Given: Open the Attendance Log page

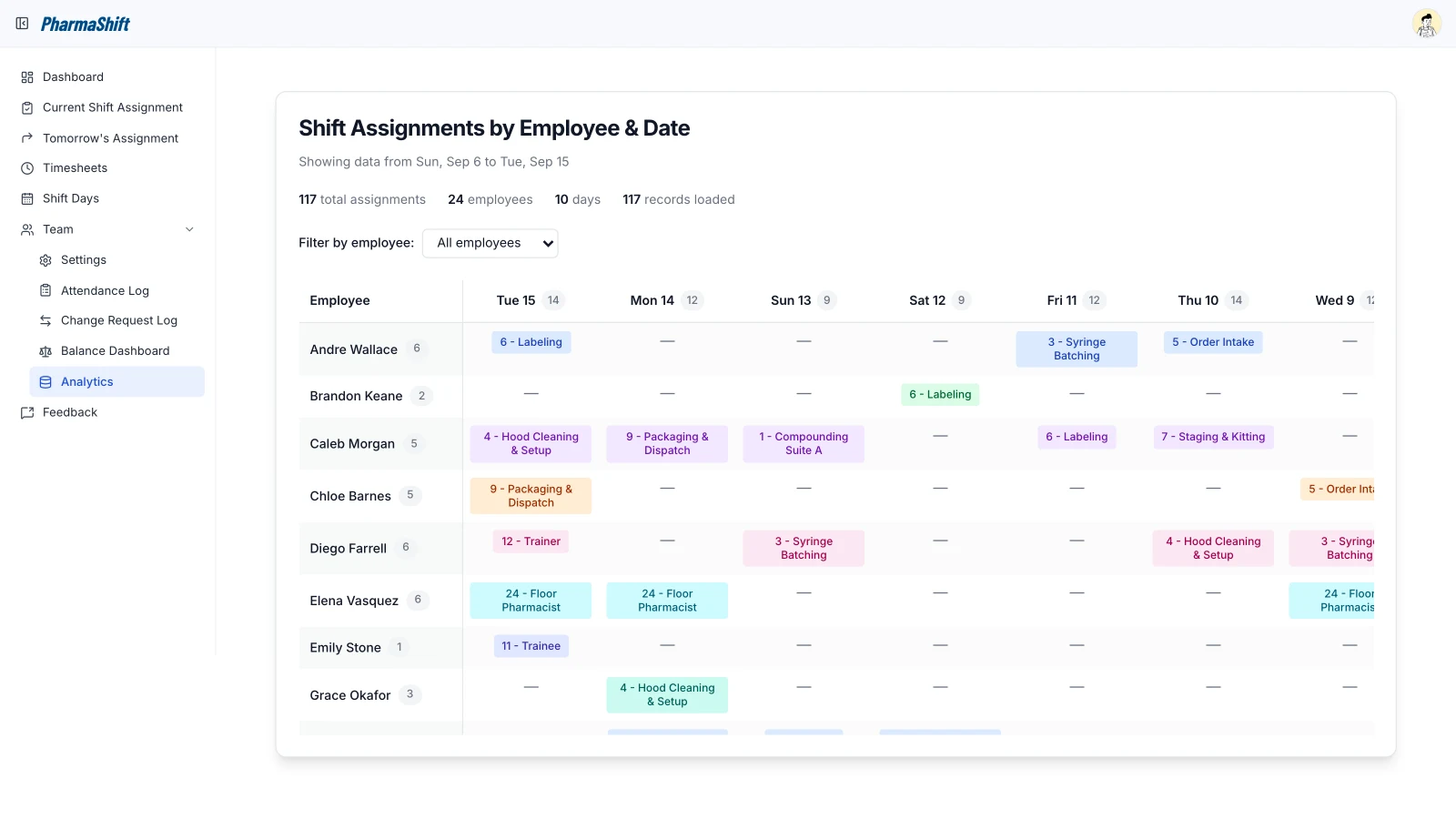Looking at the screenshot, I should [105, 290].
